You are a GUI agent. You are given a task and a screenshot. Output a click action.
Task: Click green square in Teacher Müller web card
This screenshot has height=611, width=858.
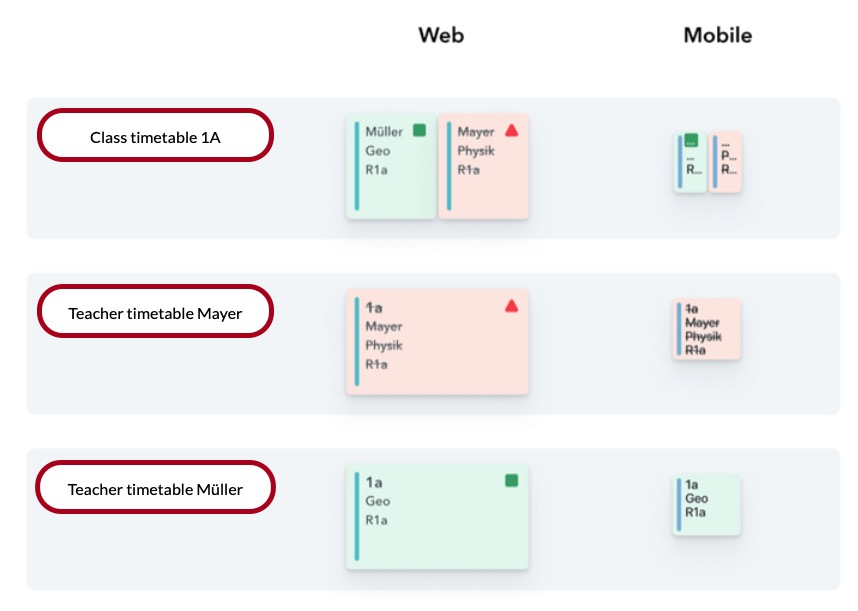pyautogui.click(x=512, y=481)
